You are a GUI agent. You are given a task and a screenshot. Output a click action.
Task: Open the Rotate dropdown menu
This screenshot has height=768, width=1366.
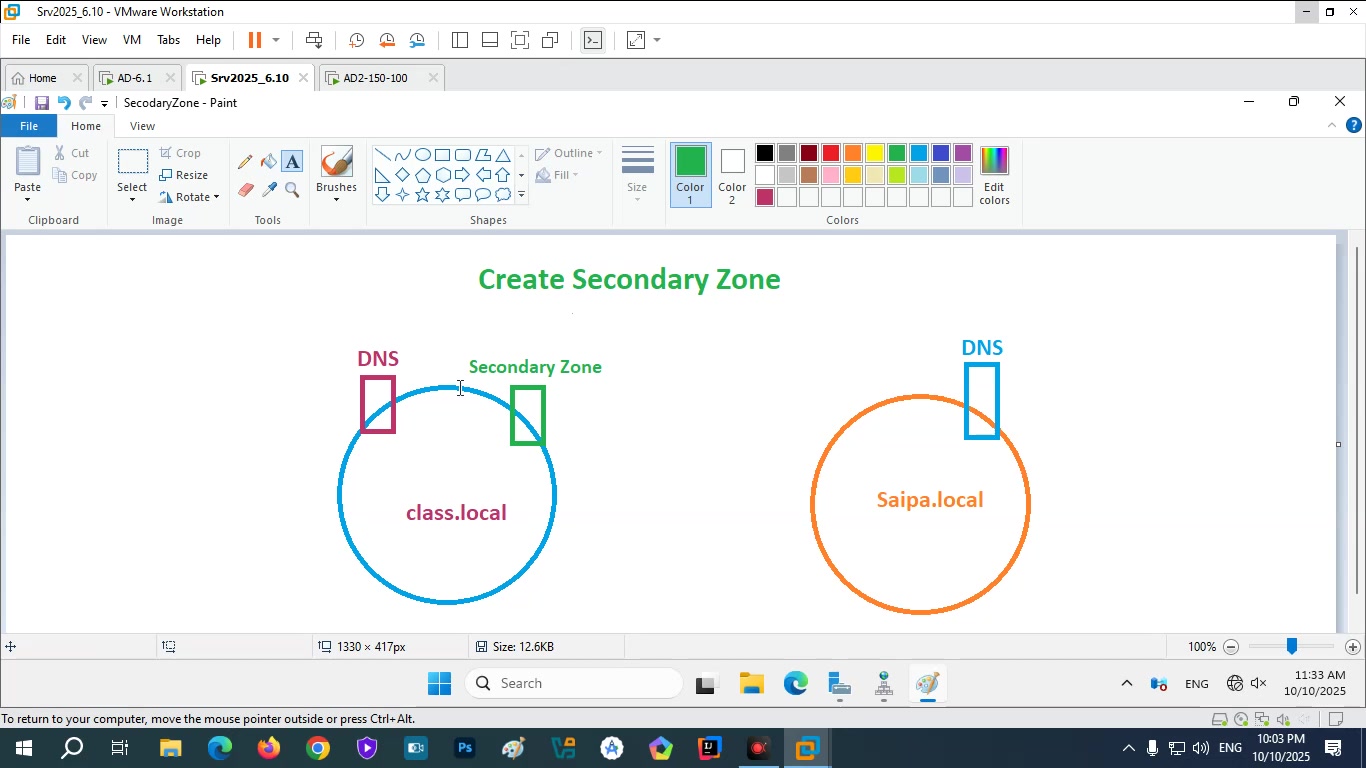pos(216,197)
